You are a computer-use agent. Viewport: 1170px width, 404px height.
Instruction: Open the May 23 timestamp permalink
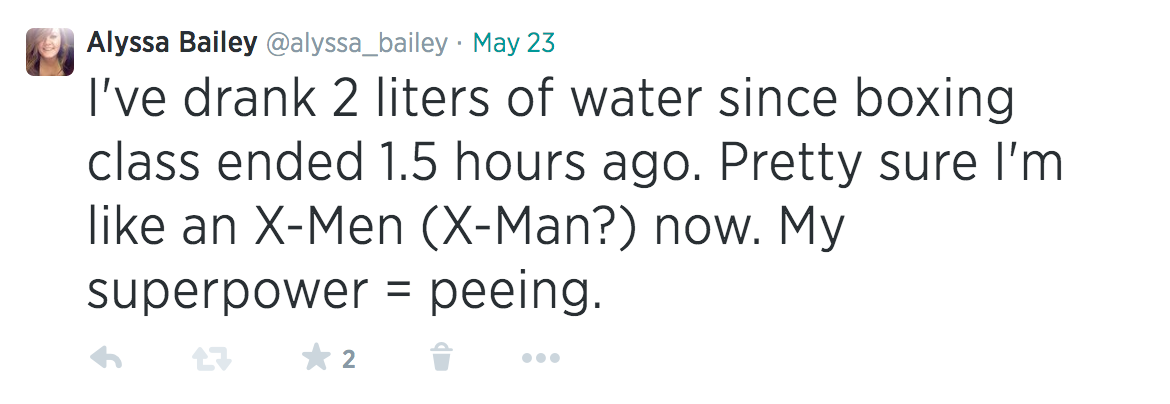click(514, 43)
